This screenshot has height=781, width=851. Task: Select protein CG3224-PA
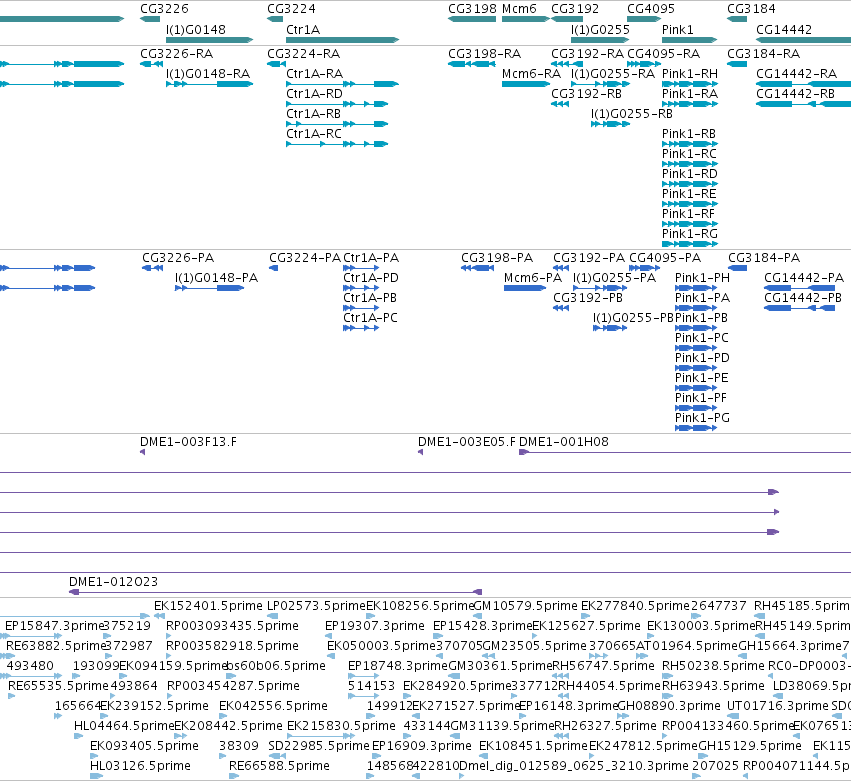305,258
